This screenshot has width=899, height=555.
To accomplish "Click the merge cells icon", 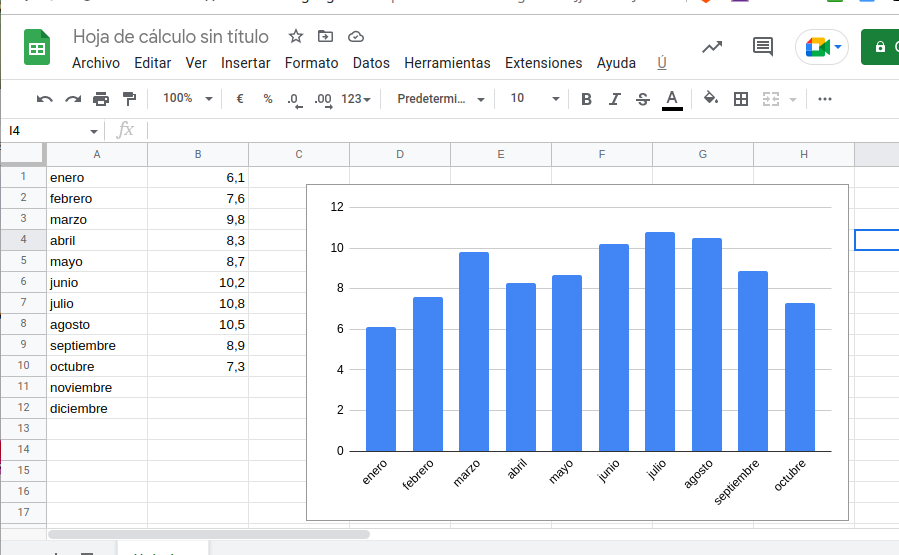I will pos(771,99).
